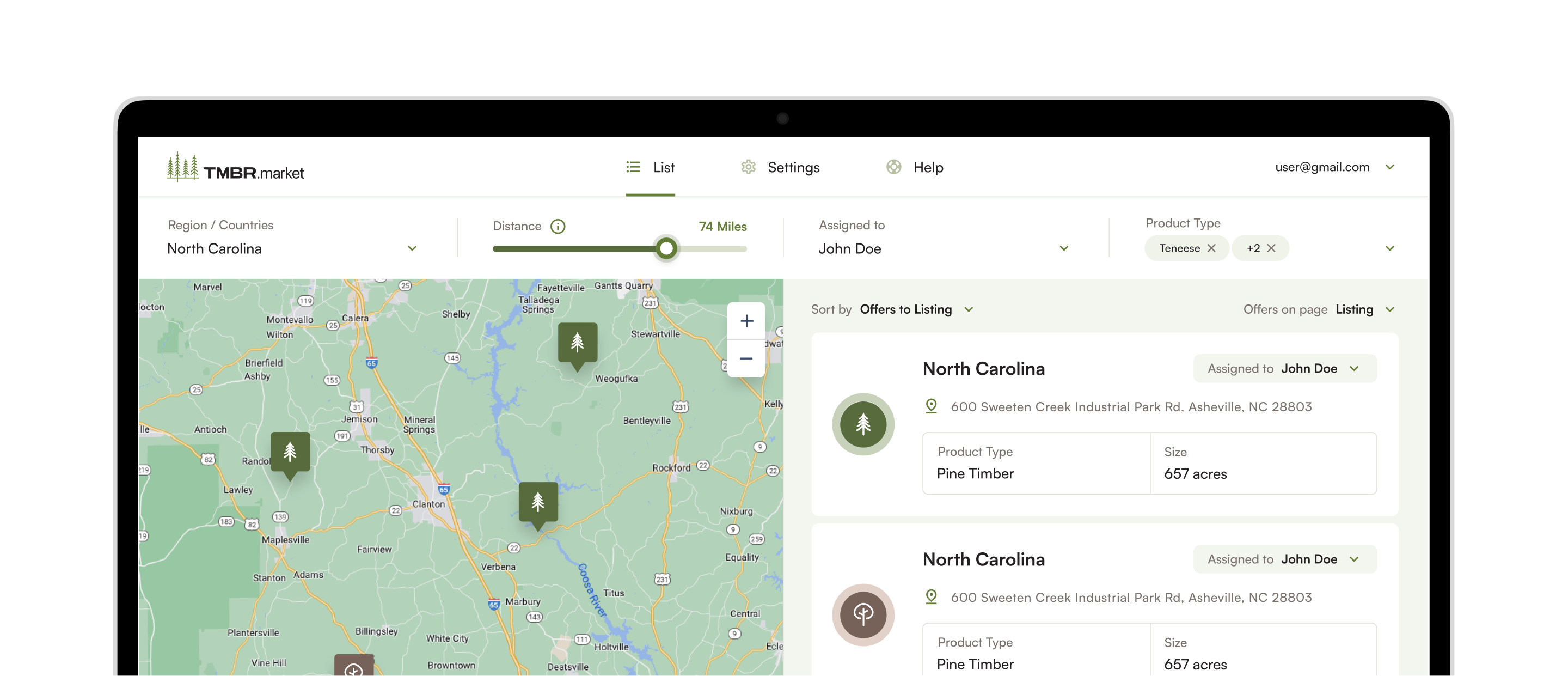Open the user@gmail.com account menu
The height and width of the screenshot is (676, 1568).
(1334, 167)
